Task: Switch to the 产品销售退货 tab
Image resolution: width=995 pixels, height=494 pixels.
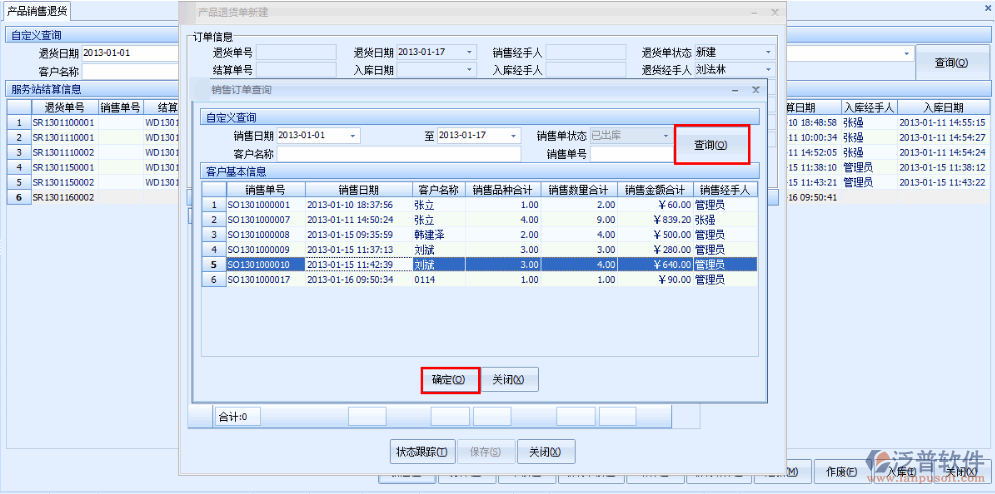Action: (38, 10)
